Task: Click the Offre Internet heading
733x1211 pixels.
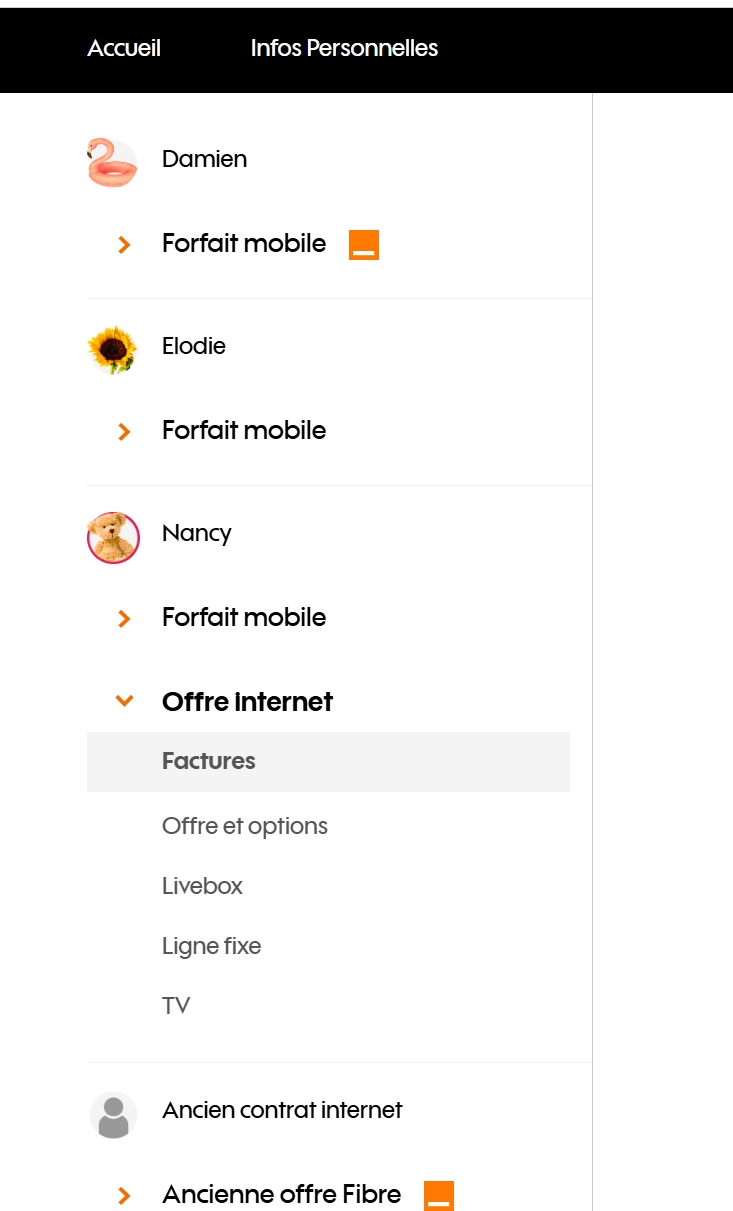Action: tap(247, 702)
